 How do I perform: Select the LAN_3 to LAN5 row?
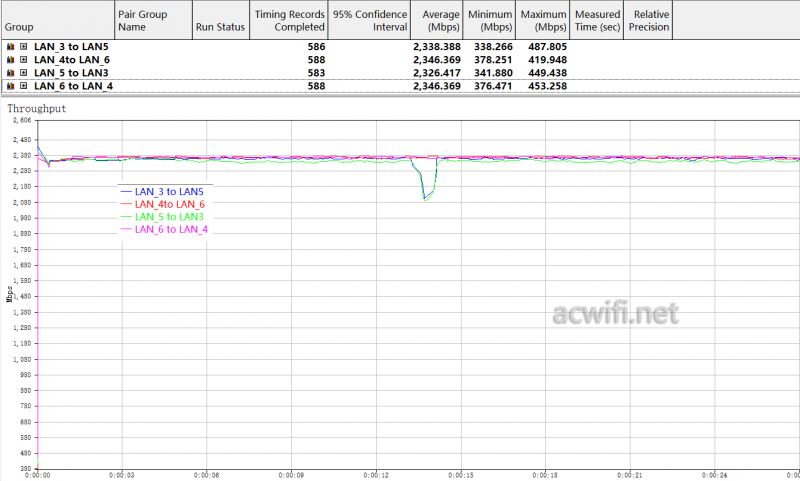pyautogui.click(x=70, y=47)
